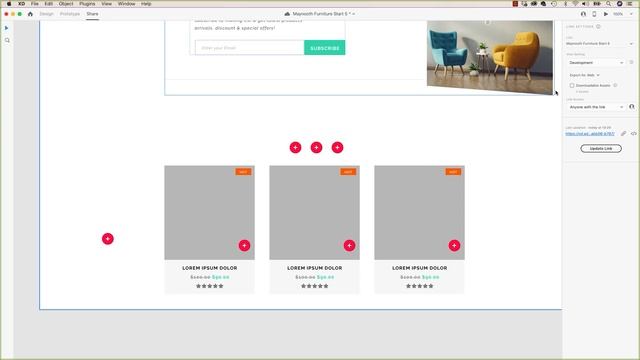Open the shared prototype link URL
Image resolution: width=640 pixels, height=360 pixels.
coord(590,134)
